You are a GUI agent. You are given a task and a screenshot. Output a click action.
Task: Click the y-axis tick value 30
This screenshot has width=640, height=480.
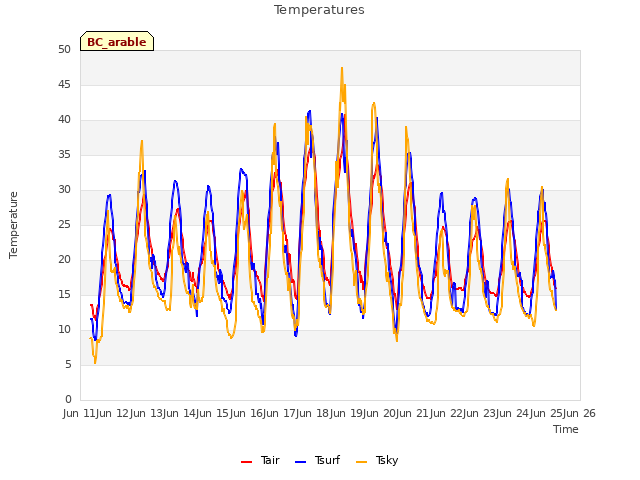pos(64,189)
